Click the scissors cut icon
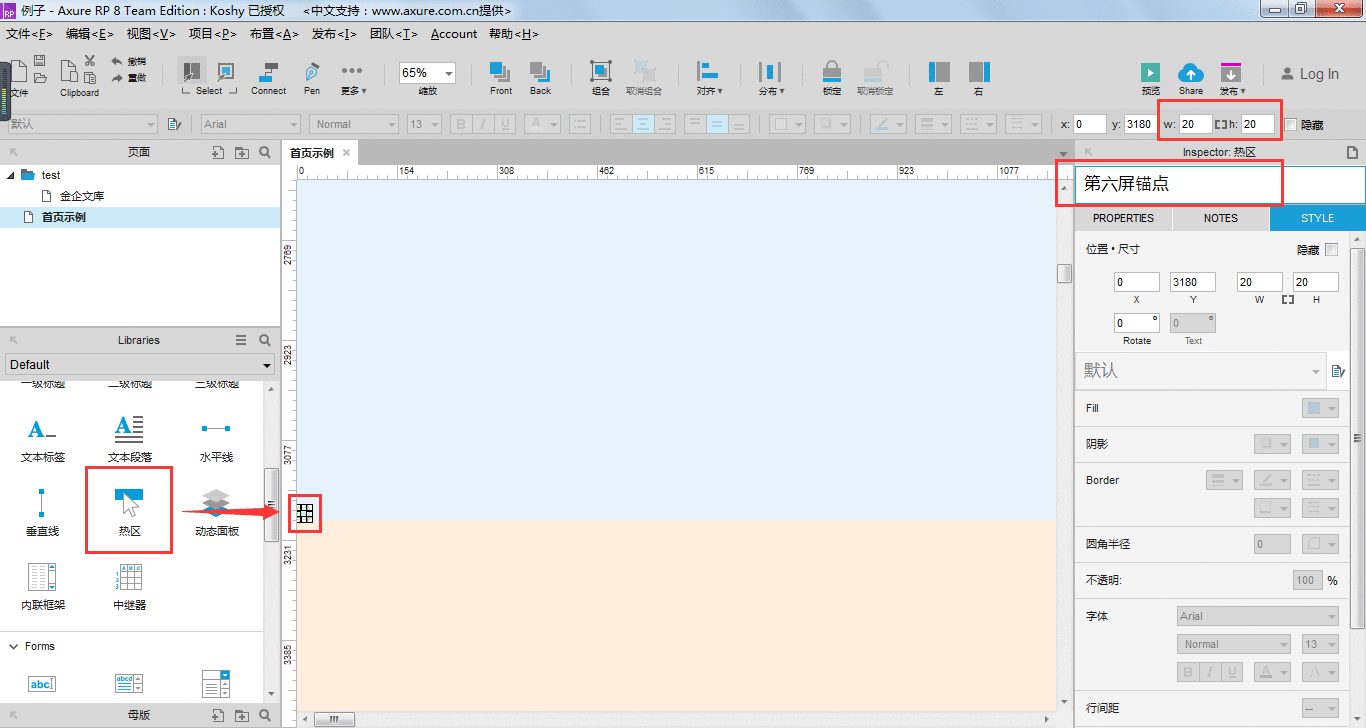1366x728 pixels. point(90,61)
